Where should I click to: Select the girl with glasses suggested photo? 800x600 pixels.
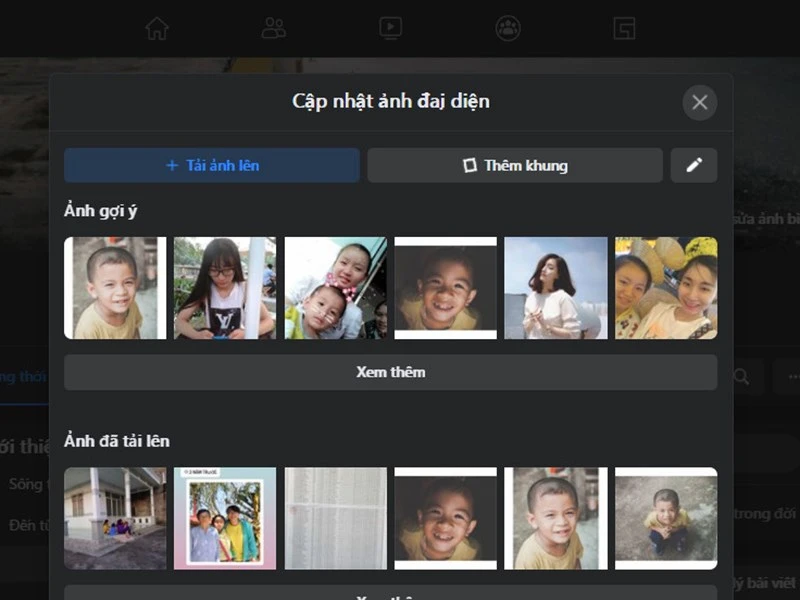224,288
